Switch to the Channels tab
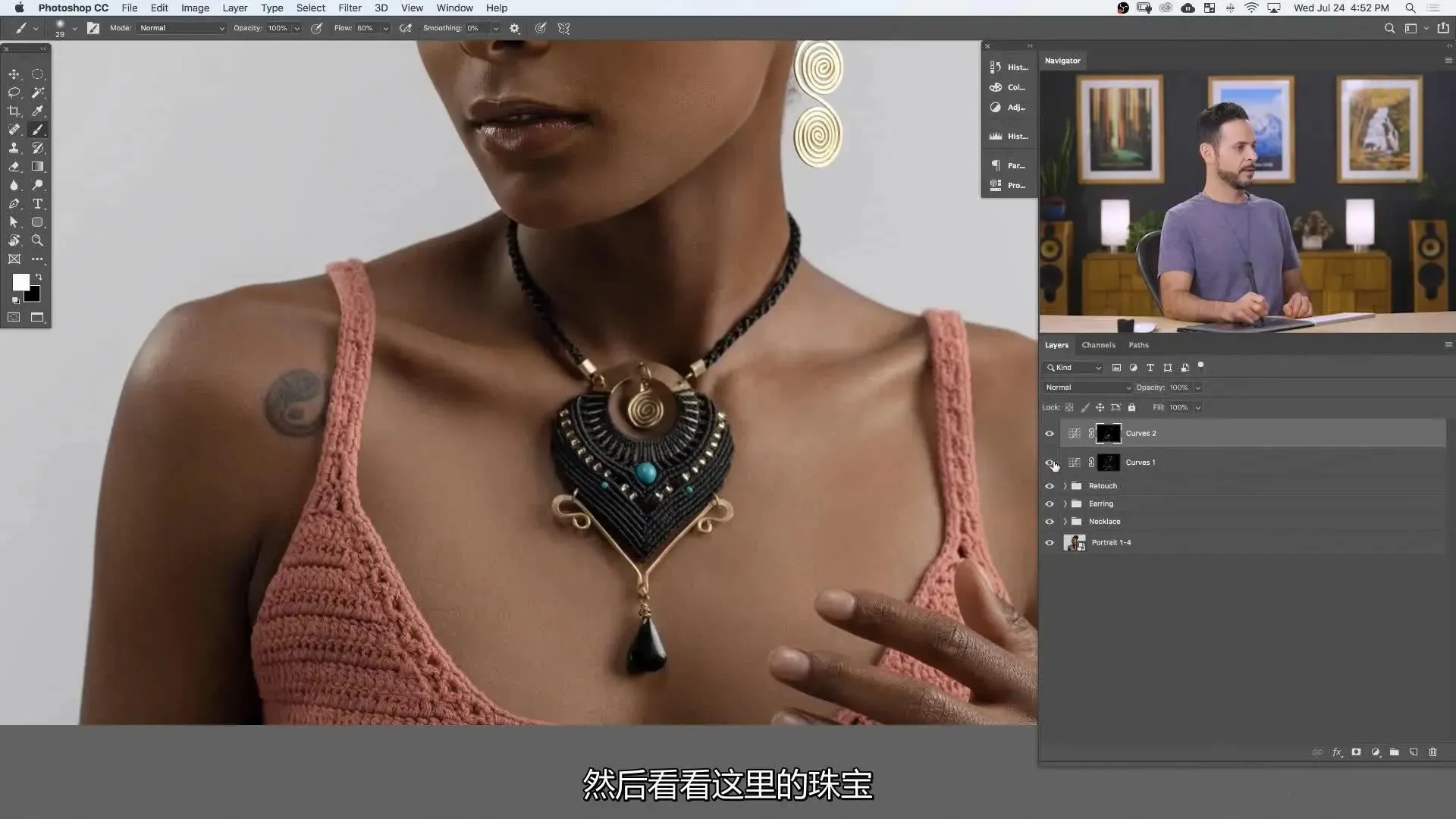Viewport: 1456px width, 819px height. 1098,345
